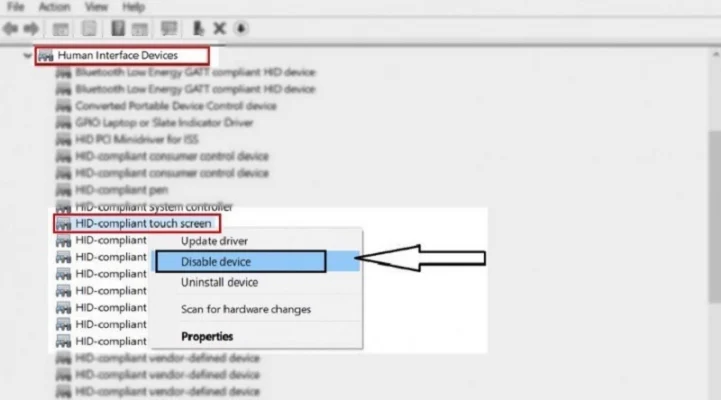
Task: Open the File menu
Action: pos(16,7)
